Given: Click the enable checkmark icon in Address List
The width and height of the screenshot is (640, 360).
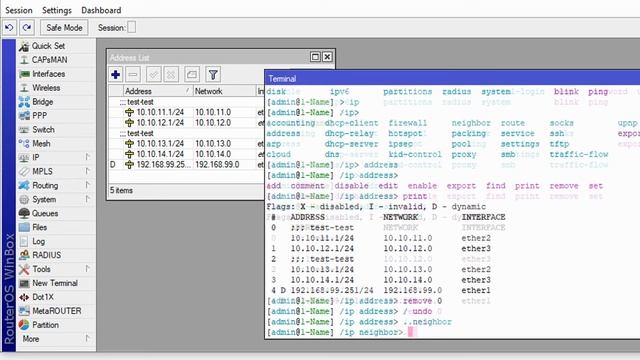Looking at the screenshot, I should [x=154, y=75].
